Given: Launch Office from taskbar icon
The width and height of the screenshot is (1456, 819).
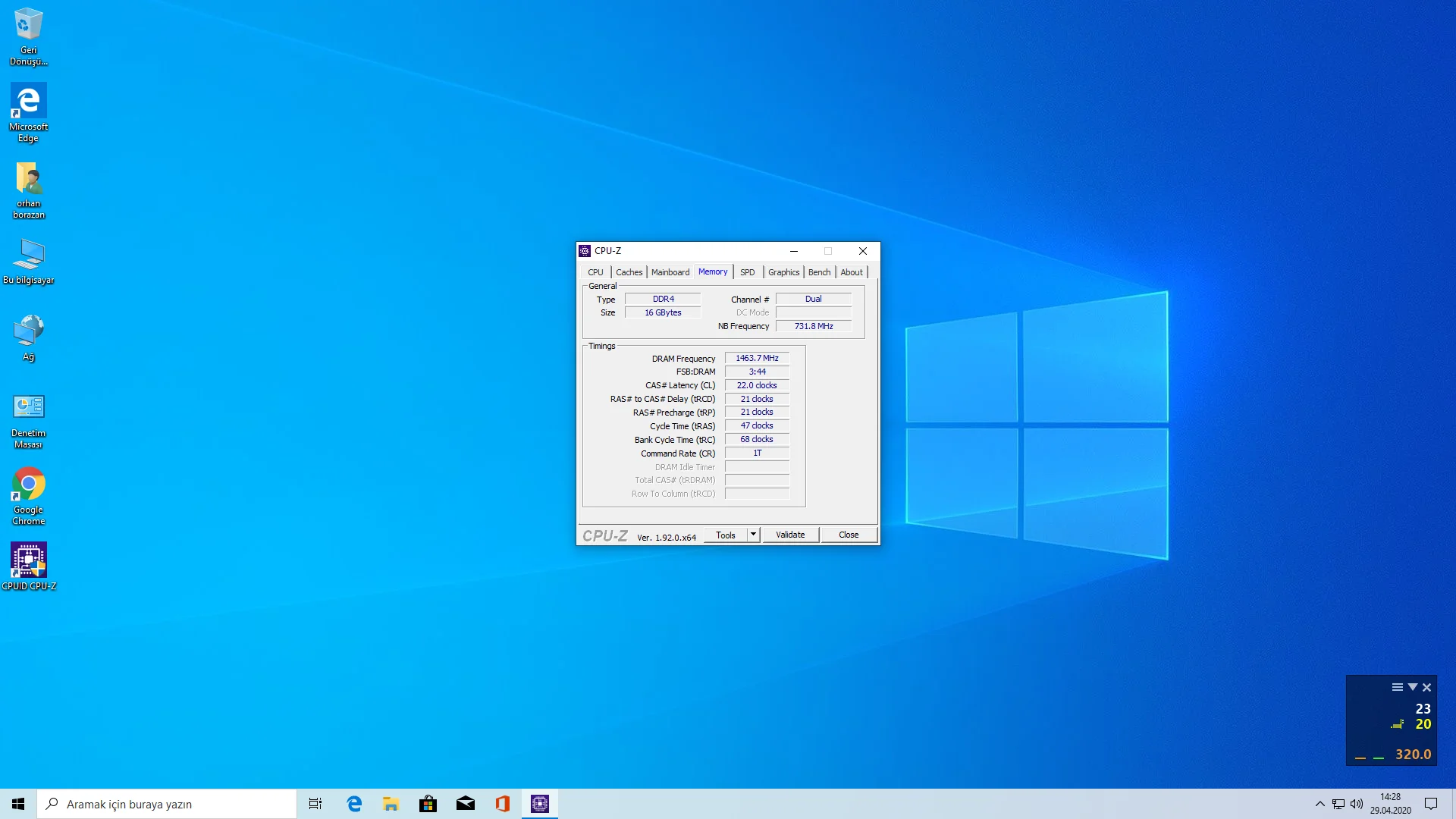Looking at the screenshot, I should point(502,804).
